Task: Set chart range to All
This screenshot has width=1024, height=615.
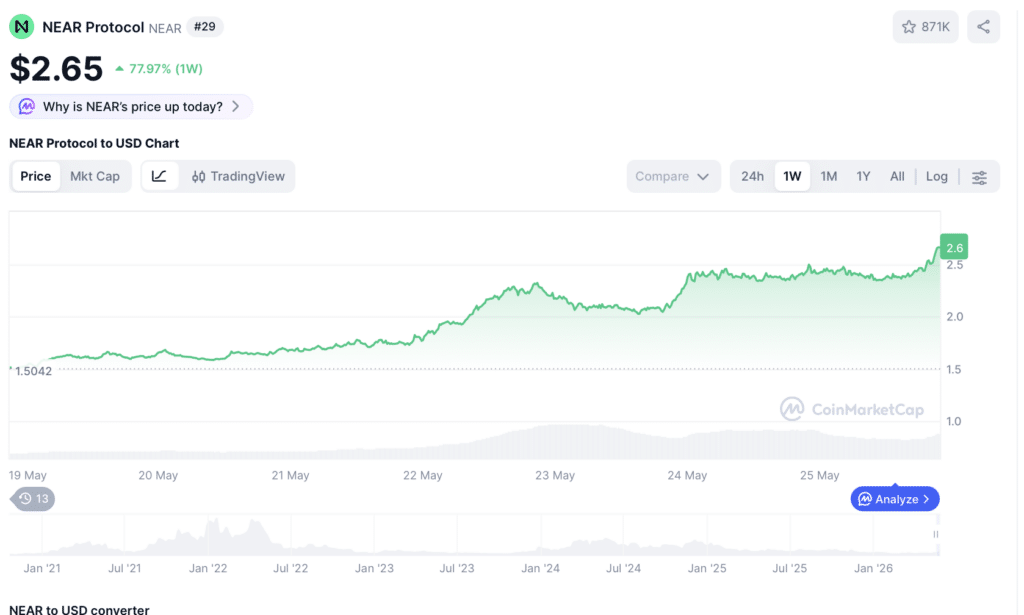Action: [x=897, y=176]
